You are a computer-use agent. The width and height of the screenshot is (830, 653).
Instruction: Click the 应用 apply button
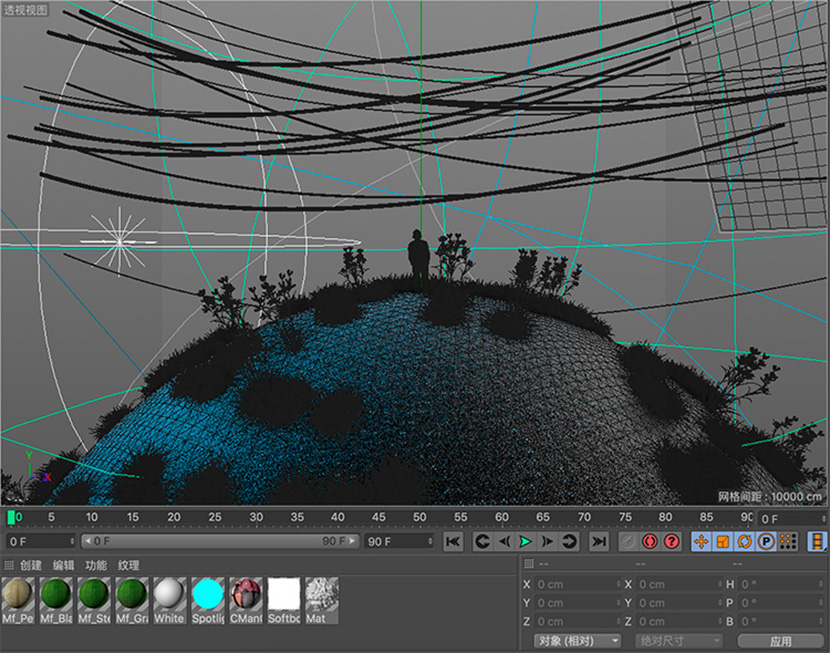[780, 641]
